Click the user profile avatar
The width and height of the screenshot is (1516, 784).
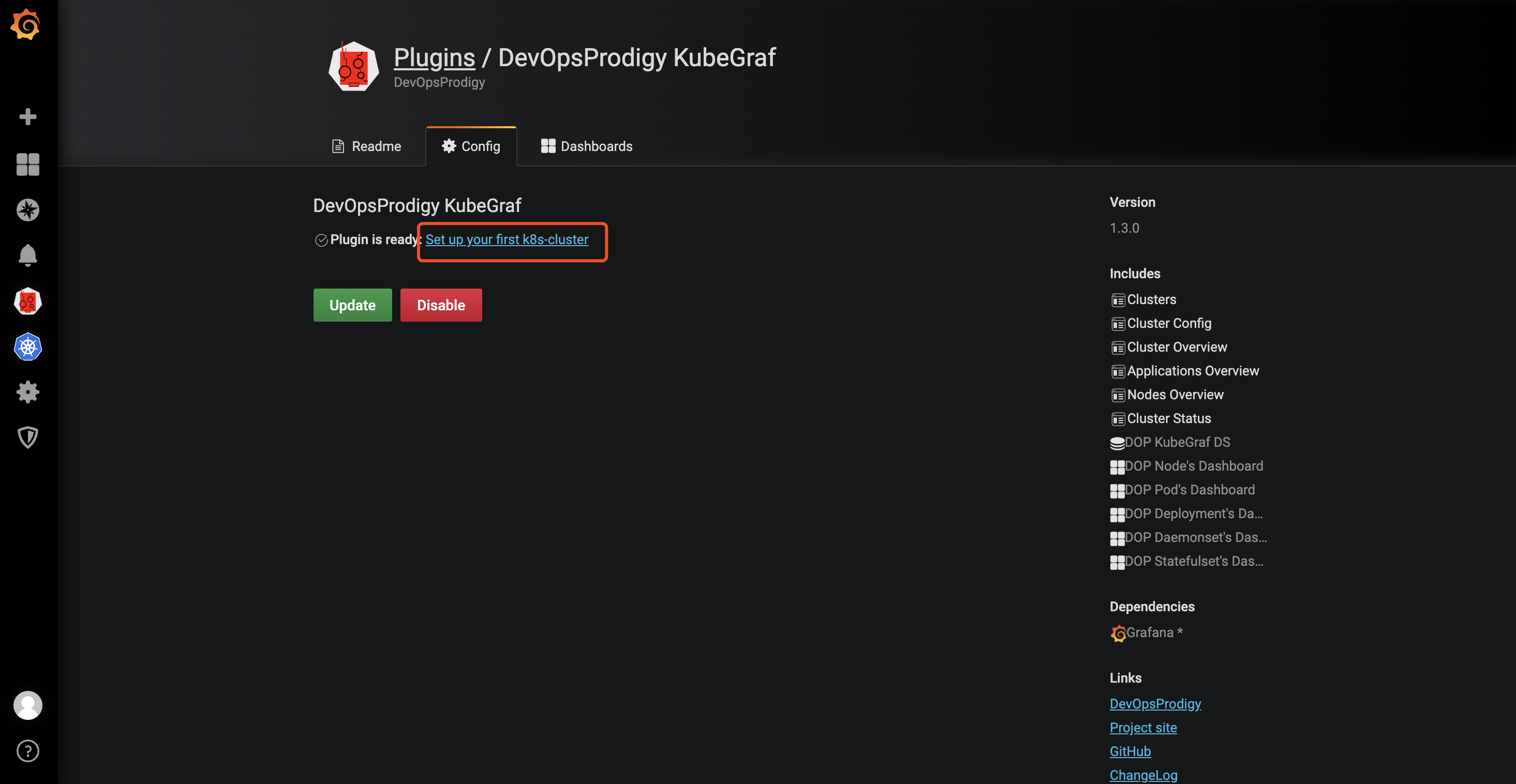pyautogui.click(x=27, y=705)
